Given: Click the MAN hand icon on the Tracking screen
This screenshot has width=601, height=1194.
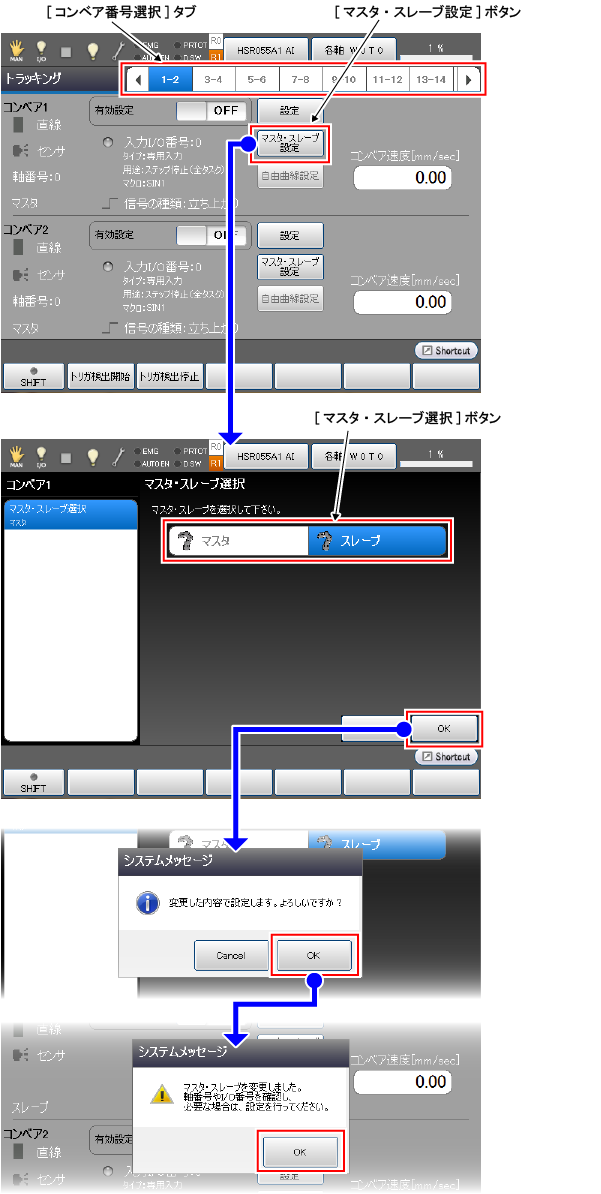Looking at the screenshot, I should coord(16,50).
